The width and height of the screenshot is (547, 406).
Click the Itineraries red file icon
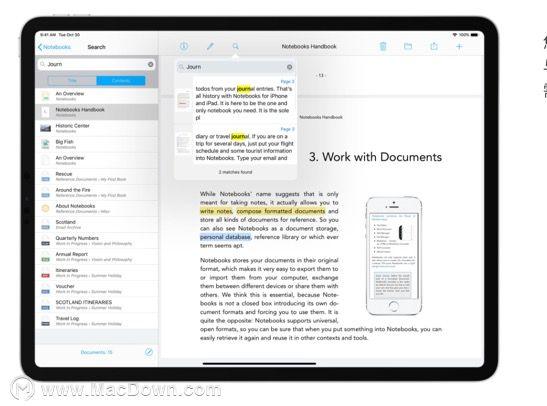click(45, 273)
